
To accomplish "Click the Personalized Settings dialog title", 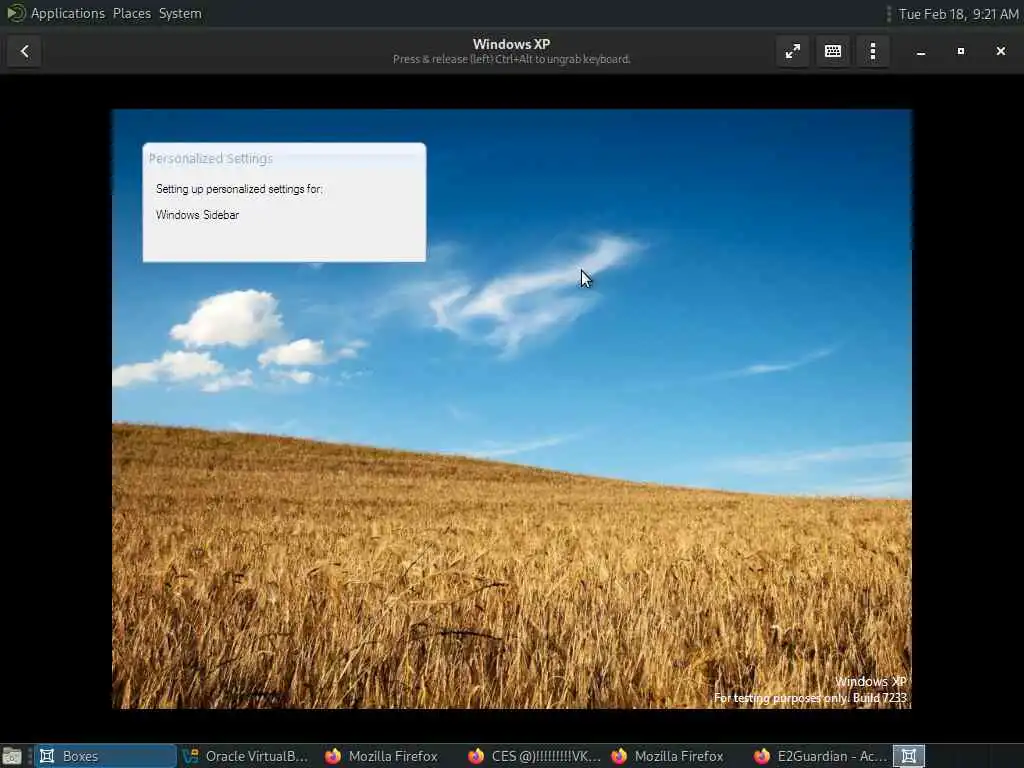I will [x=210, y=159].
